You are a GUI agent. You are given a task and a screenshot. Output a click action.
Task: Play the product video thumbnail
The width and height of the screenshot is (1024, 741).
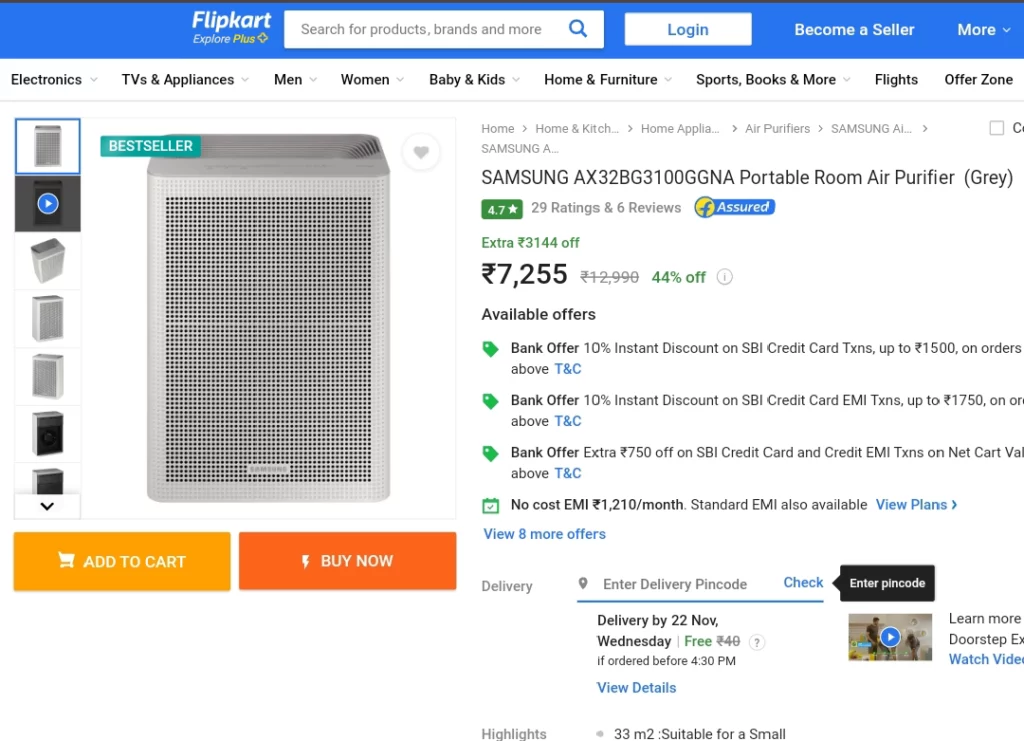tap(48, 204)
